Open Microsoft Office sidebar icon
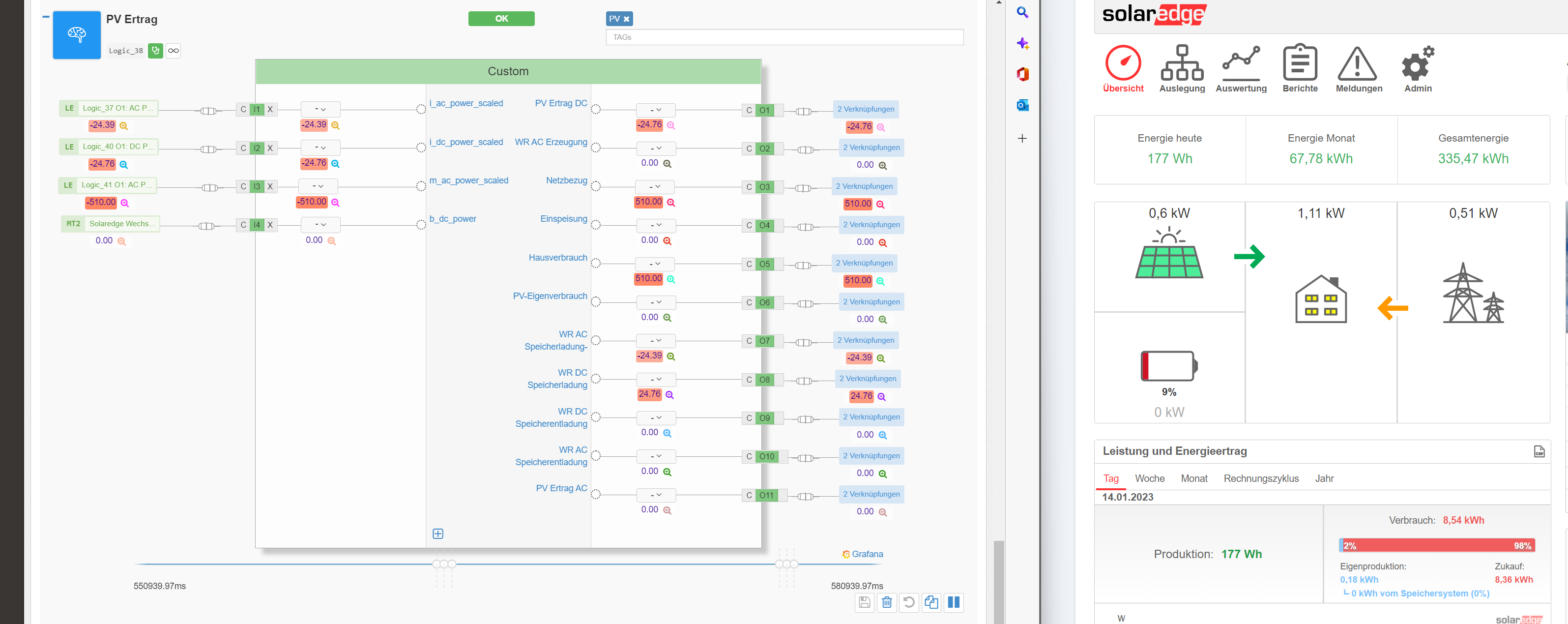1568x624 pixels. (x=1022, y=74)
